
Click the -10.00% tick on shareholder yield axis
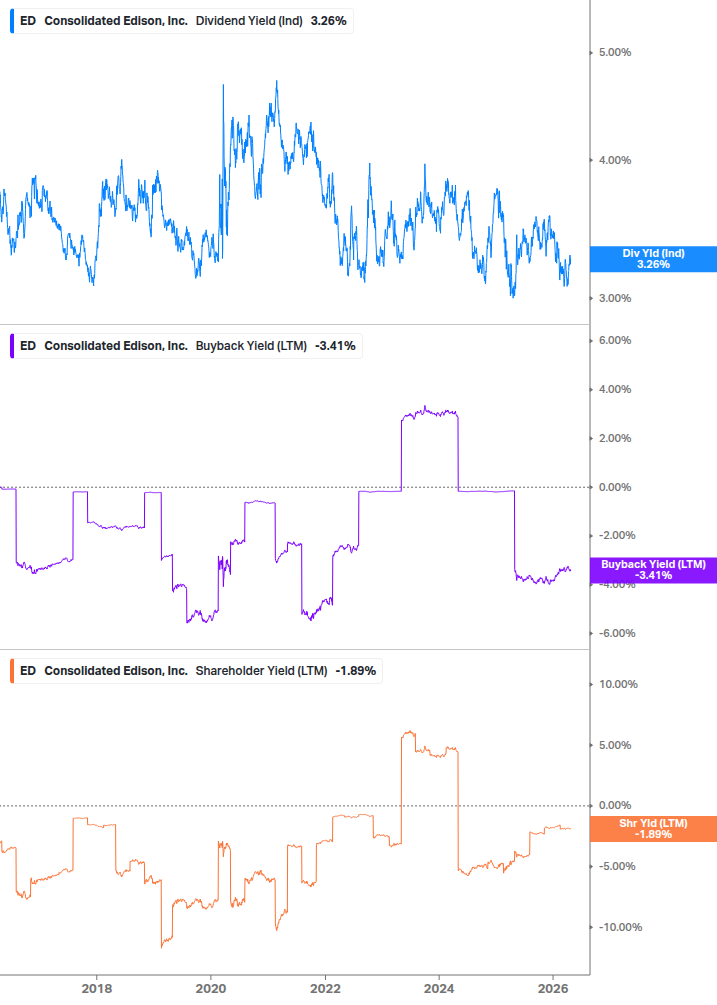pyautogui.click(x=620, y=927)
